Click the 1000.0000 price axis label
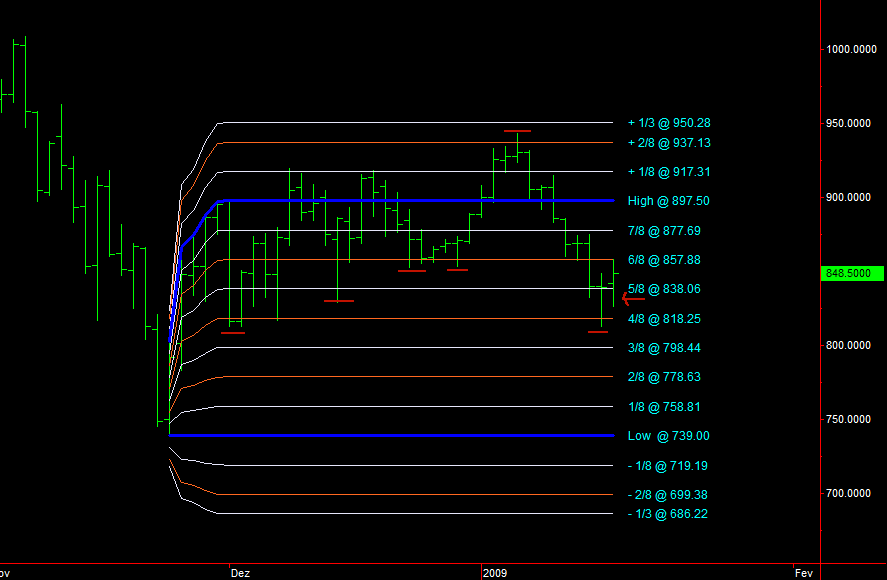Viewport: 887px width, 580px height. 849,50
